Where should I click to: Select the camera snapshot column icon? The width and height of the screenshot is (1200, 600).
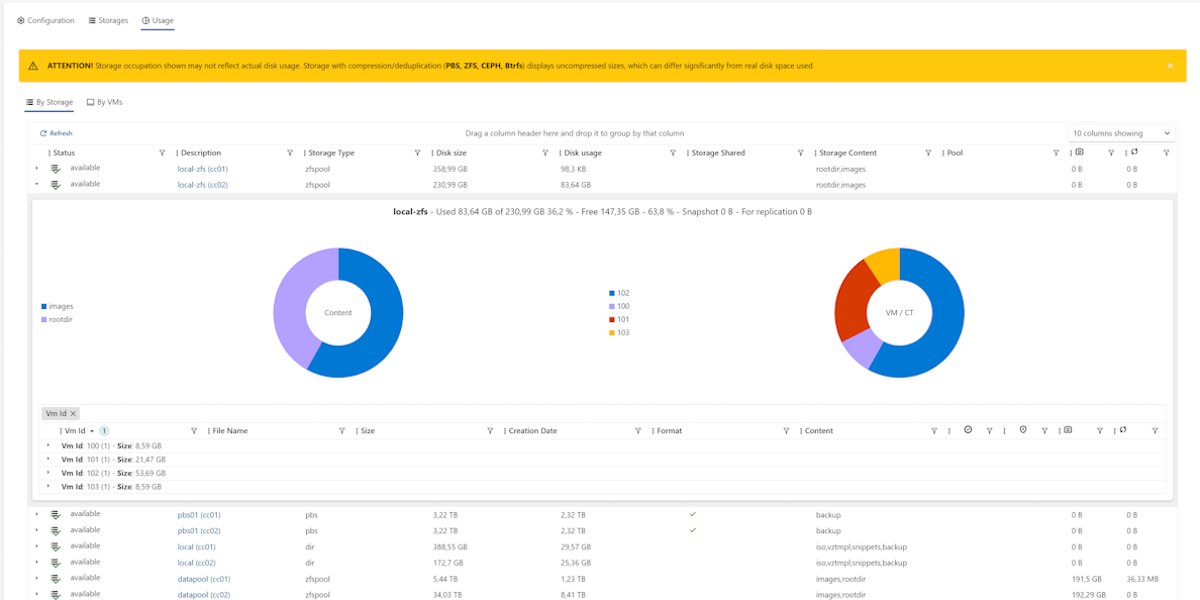[x=1078, y=153]
